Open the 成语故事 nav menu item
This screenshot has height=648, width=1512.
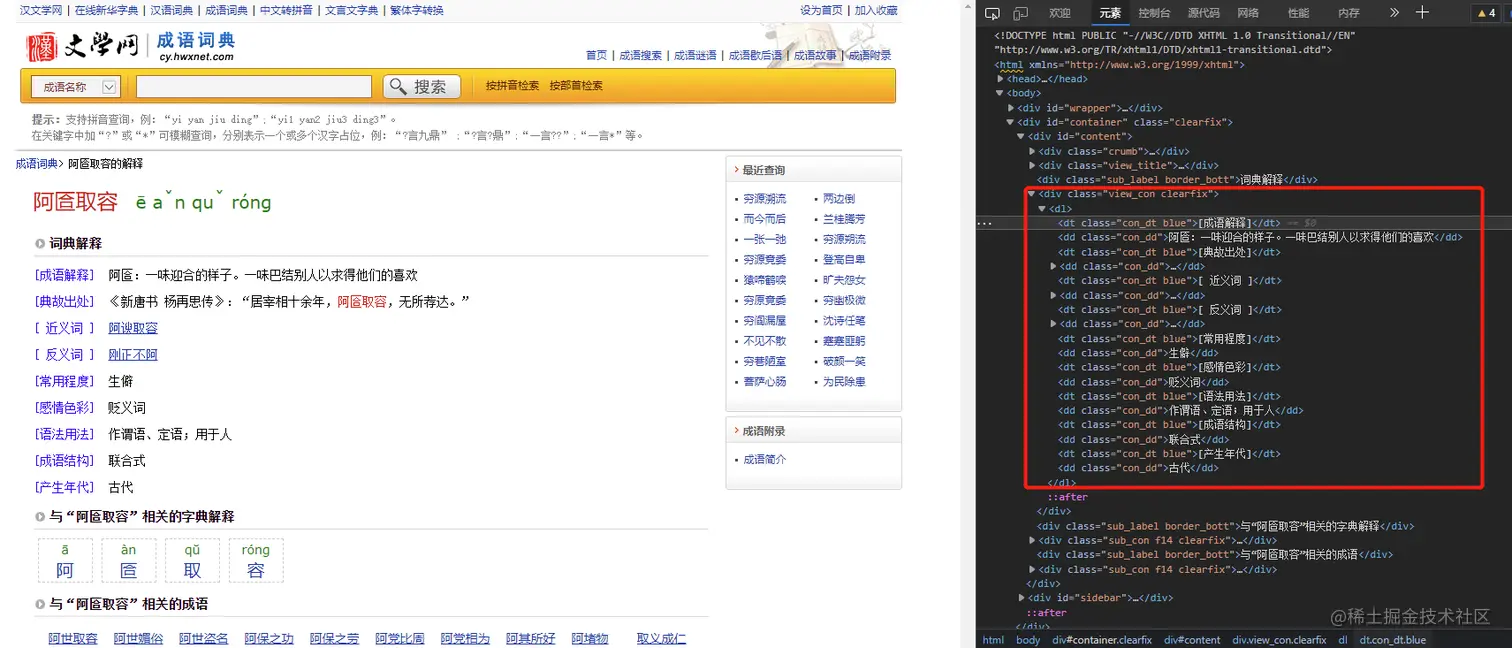[x=815, y=55]
